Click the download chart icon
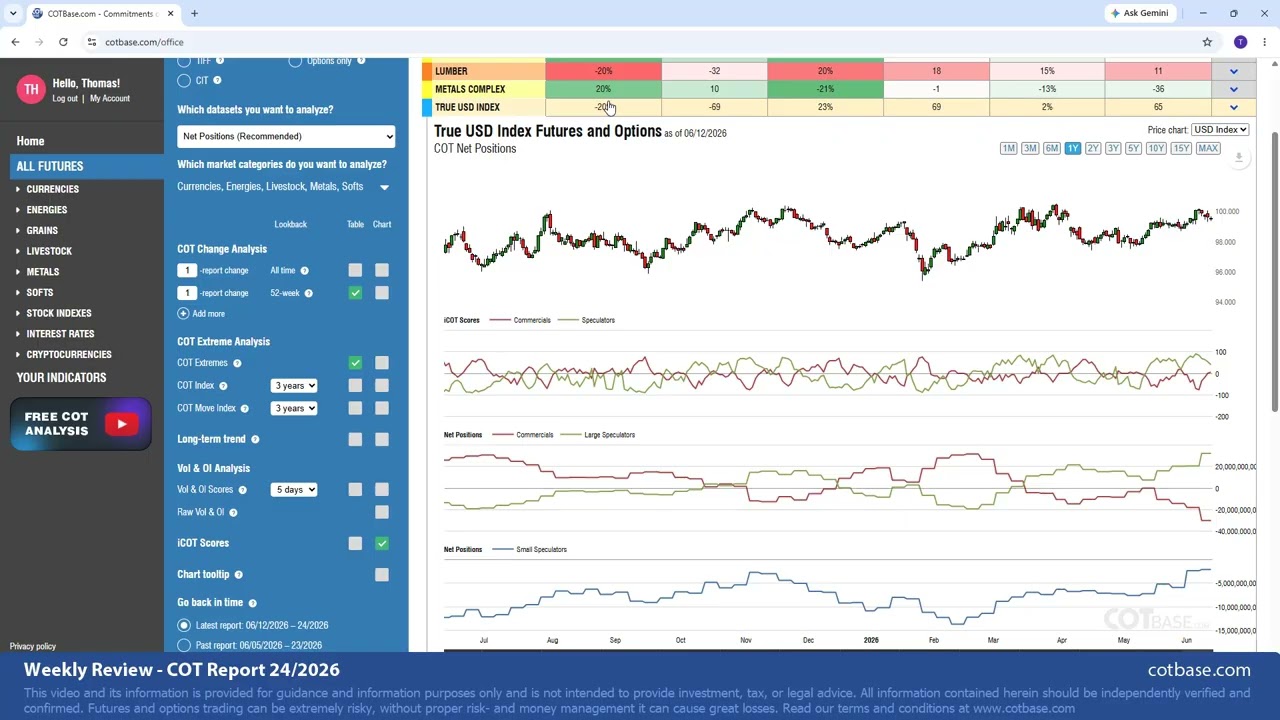Screen dimensions: 1280x720 tap(1238, 158)
